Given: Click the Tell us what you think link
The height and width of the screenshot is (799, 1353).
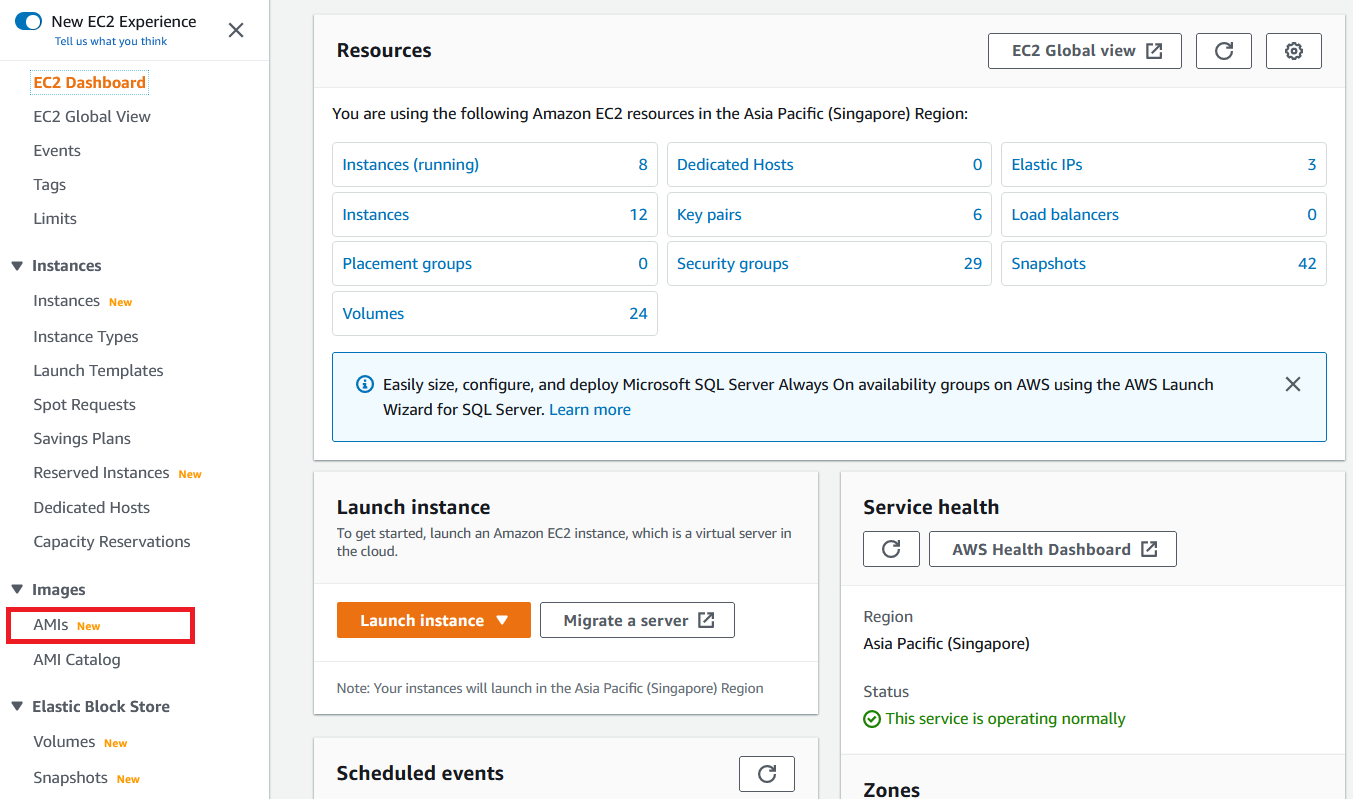Looking at the screenshot, I should click(x=111, y=42).
